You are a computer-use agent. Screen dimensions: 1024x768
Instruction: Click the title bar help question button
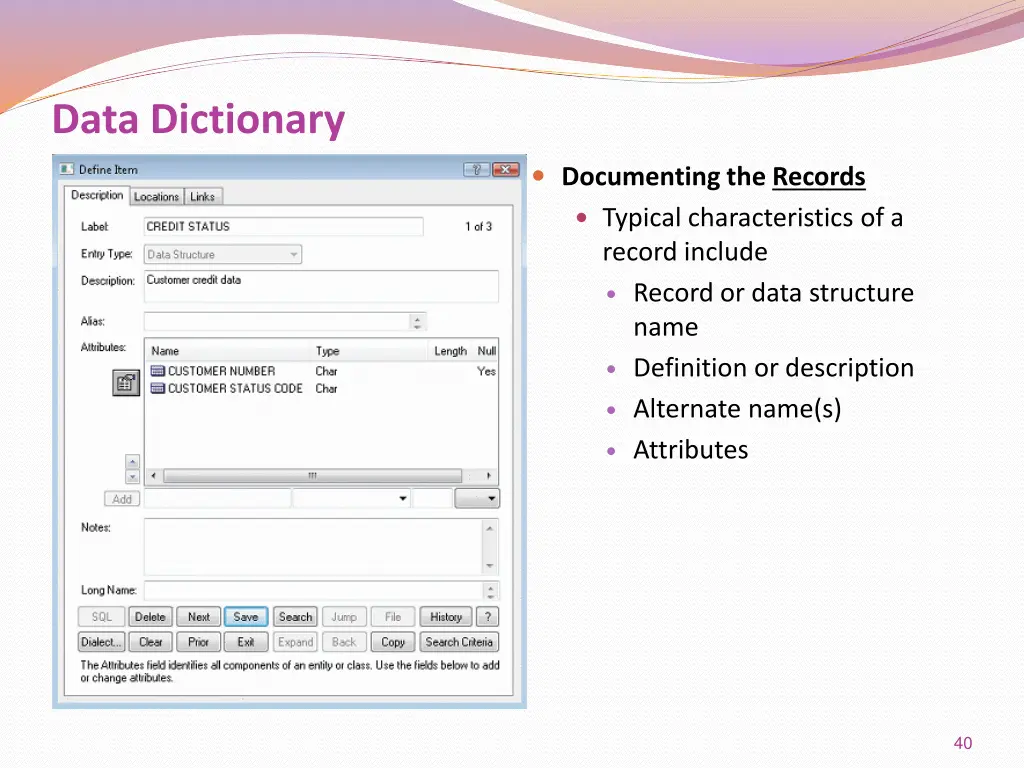coord(476,170)
